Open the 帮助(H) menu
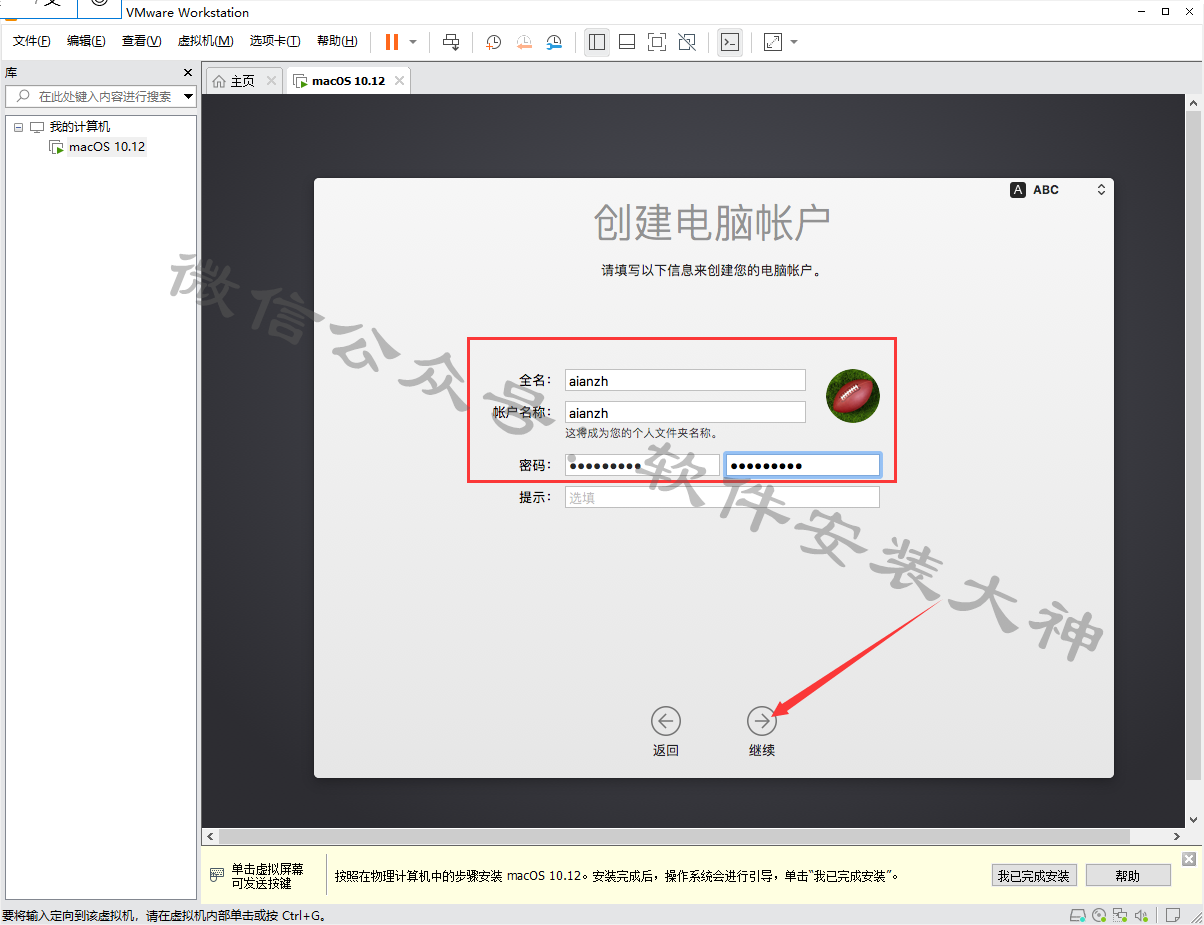This screenshot has height=925, width=1204. click(337, 41)
